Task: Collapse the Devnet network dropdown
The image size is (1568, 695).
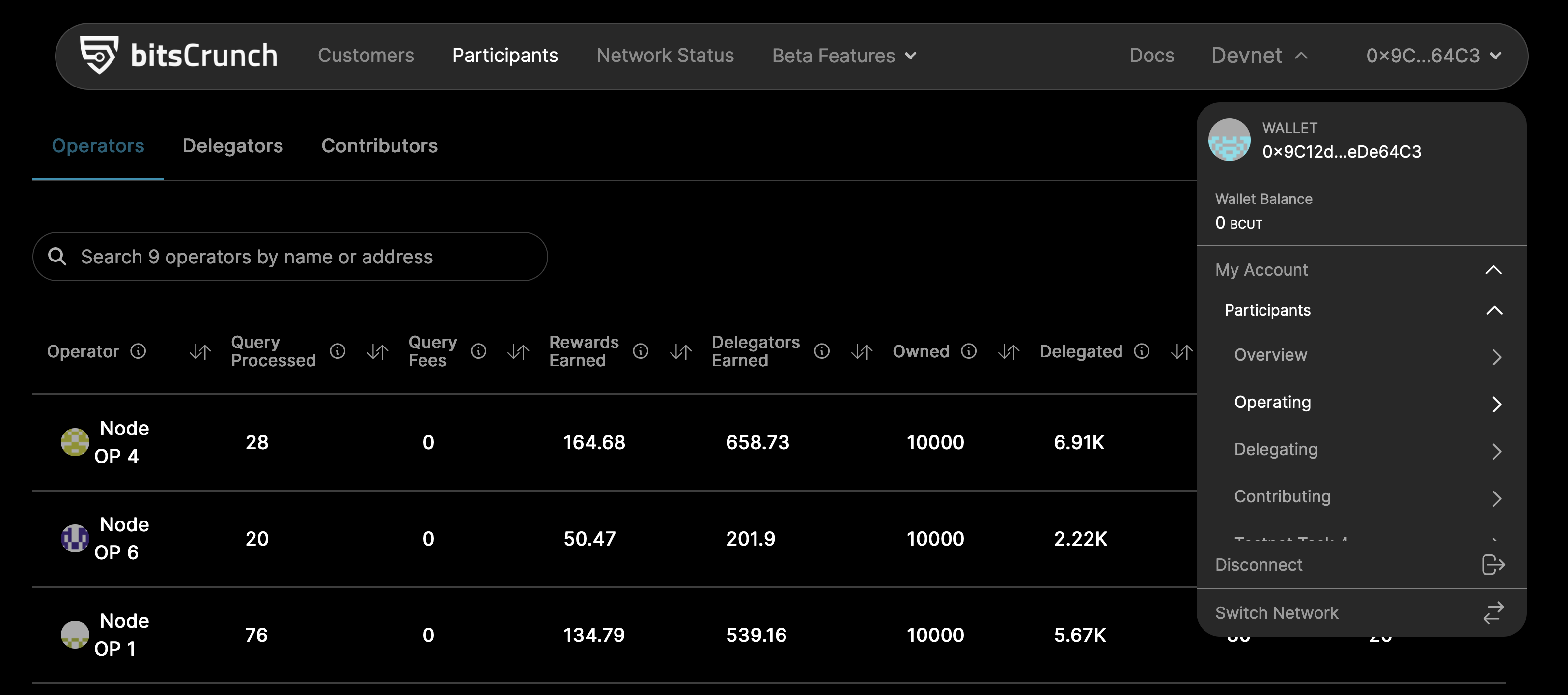Action: [x=1260, y=56]
